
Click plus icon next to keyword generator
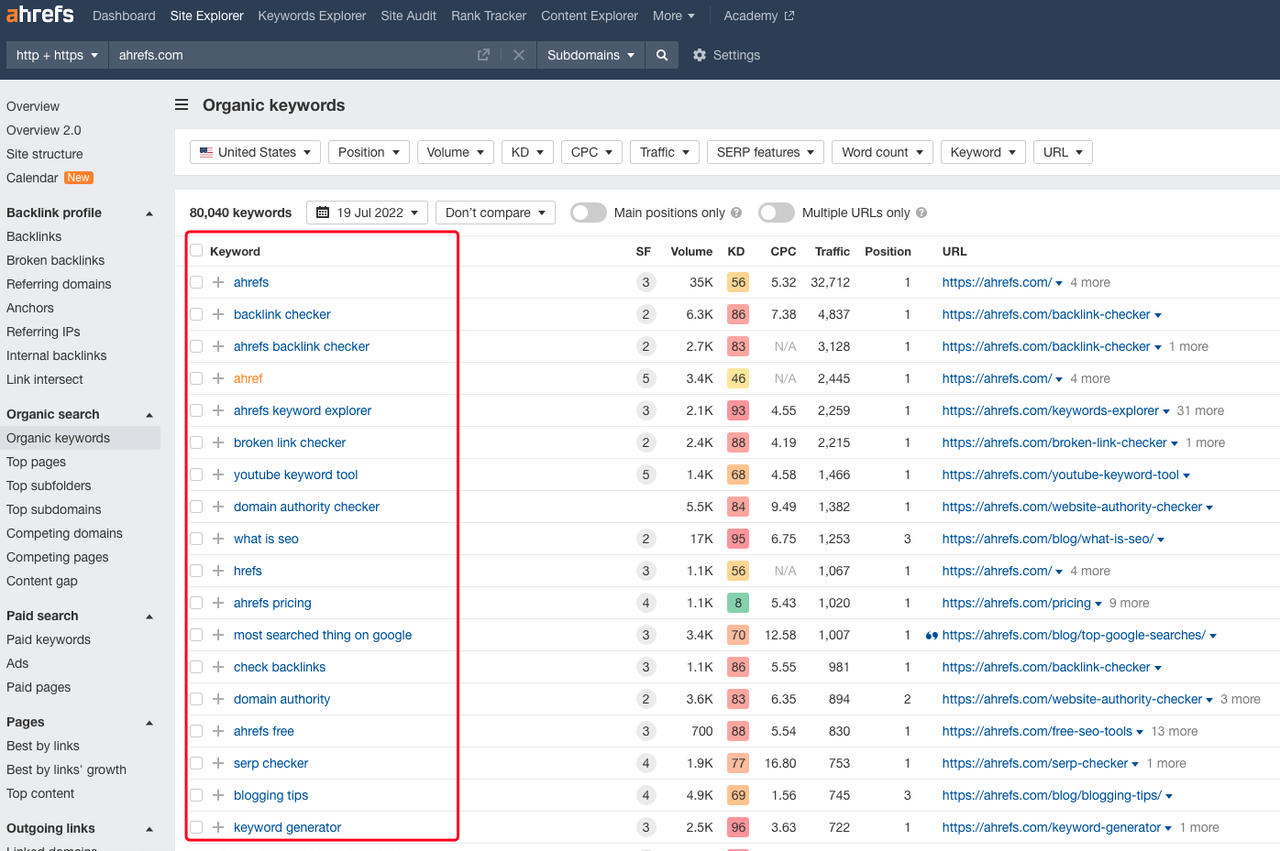[x=218, y=827]
